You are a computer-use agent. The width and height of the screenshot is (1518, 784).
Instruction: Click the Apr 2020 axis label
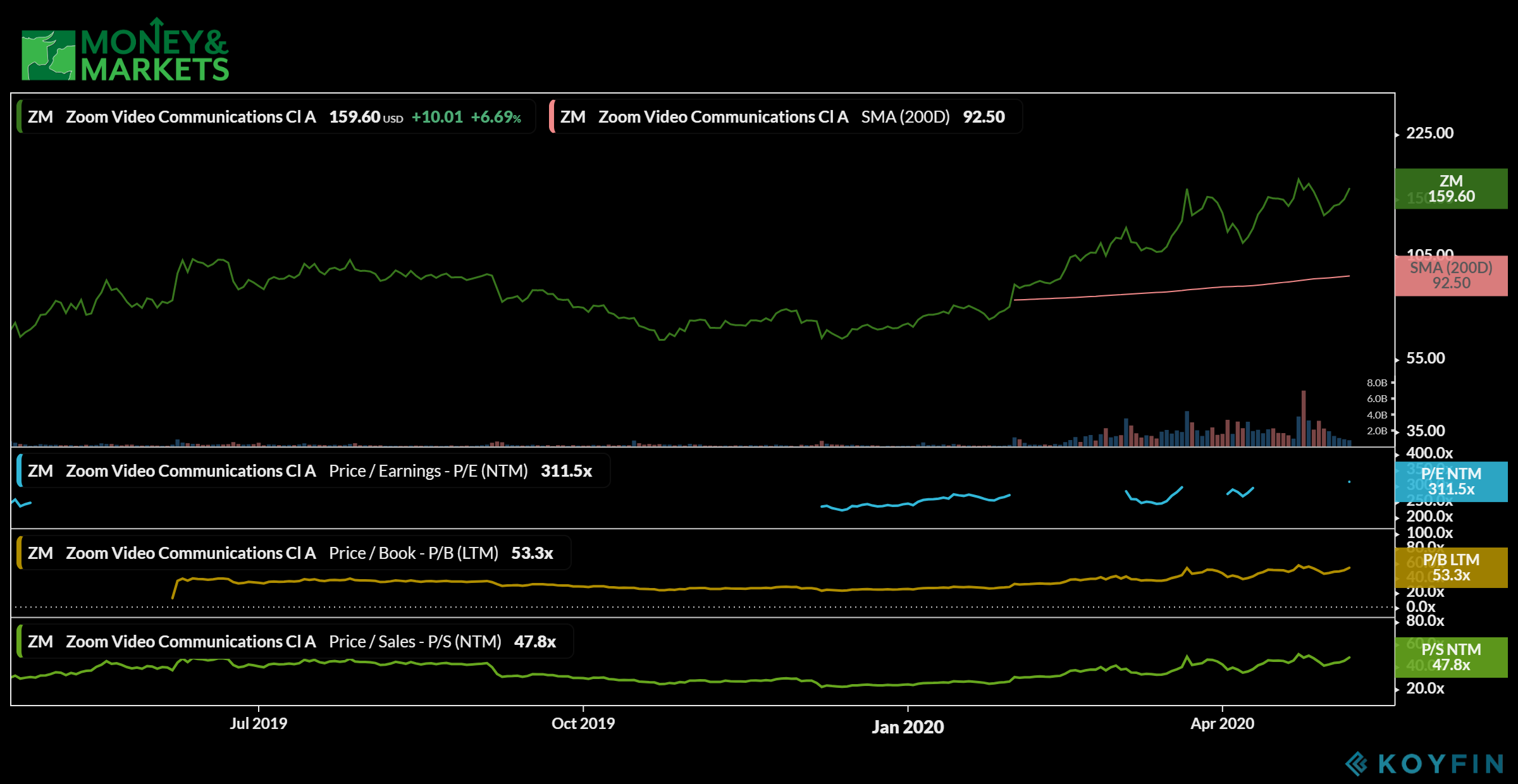(x=1222, y=723)
